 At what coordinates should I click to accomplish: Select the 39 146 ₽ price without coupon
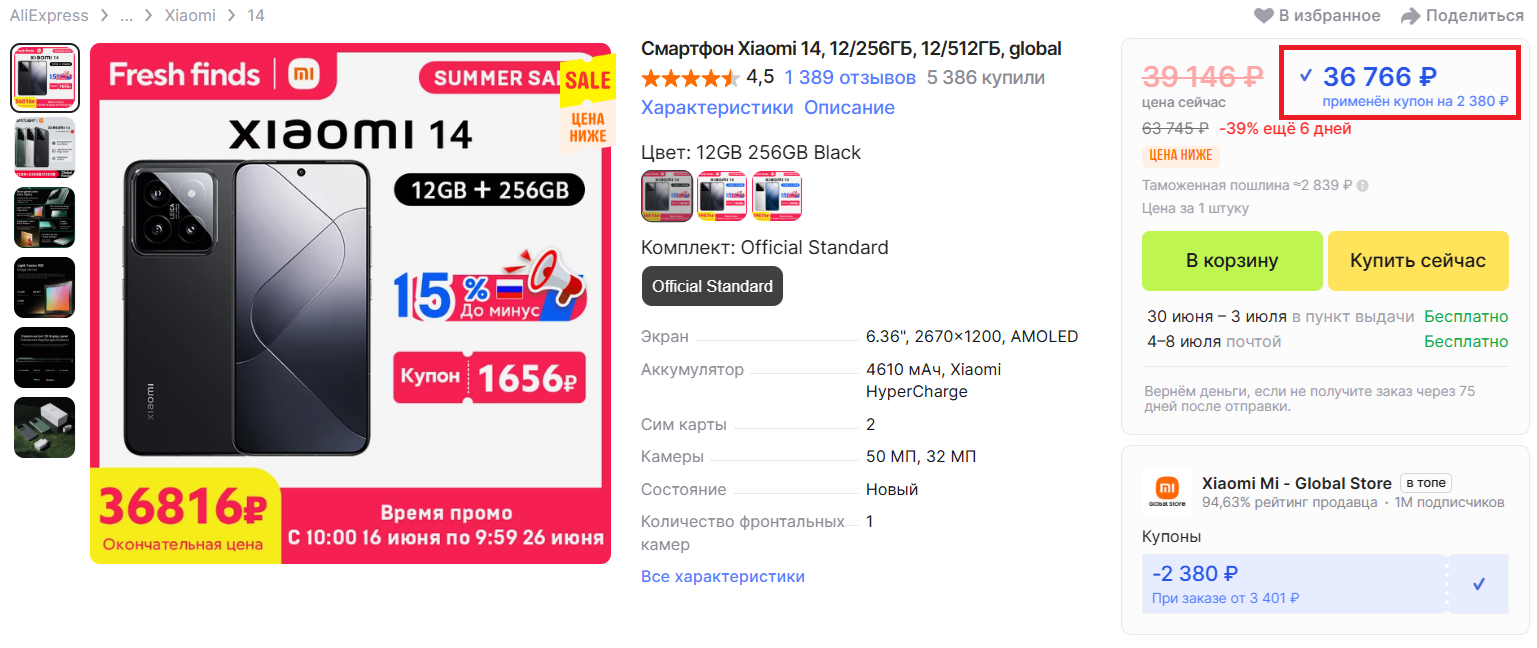pos(1203,76)
